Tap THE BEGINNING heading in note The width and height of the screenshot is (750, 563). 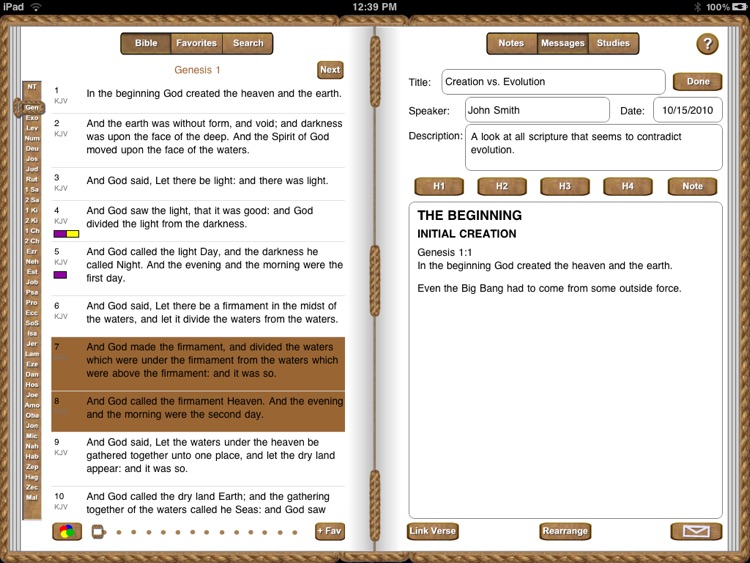tap(469, 216)
